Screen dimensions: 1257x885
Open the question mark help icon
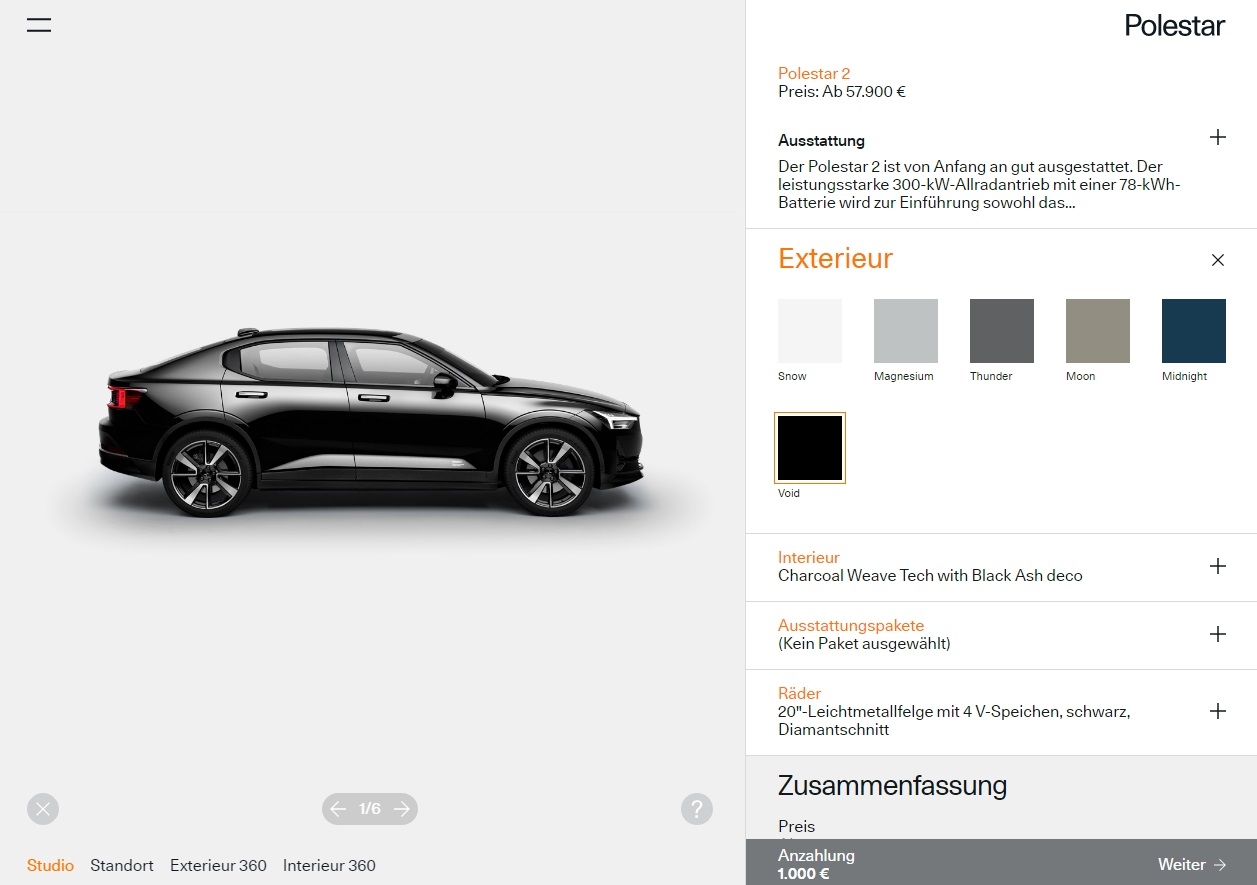(x=697, y=809)
